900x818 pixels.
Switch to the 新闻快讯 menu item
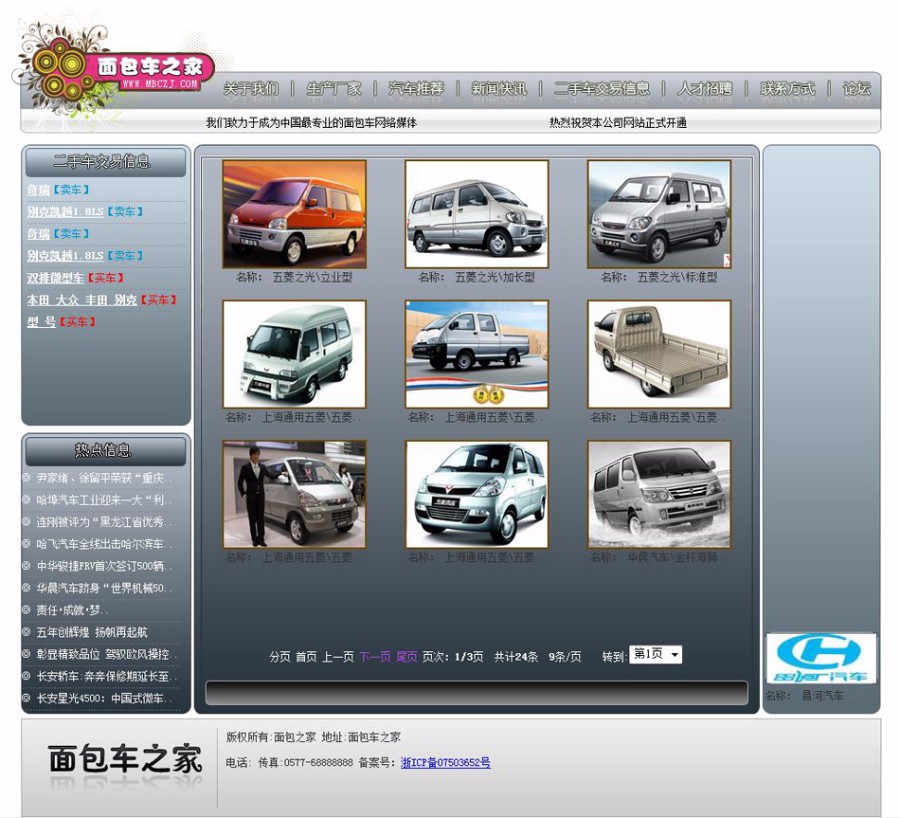498,88
